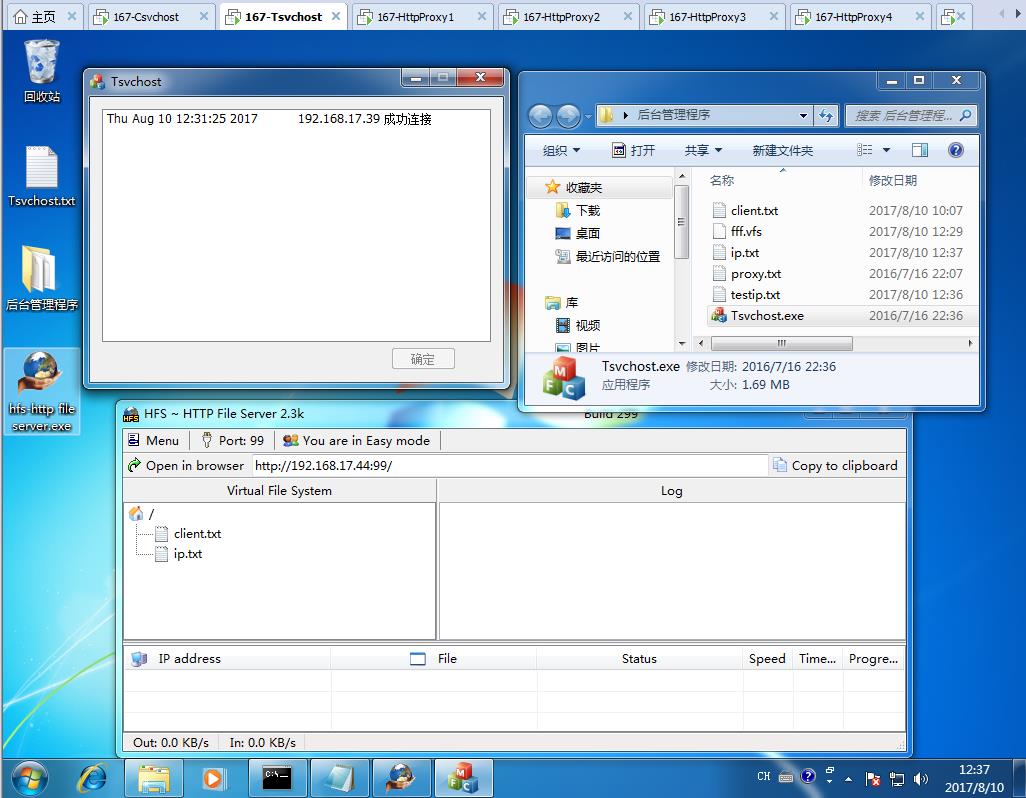1026x798 pixels.
Task: Expand the 共享 dropdown in Explorer
Action: coord(703,150)
